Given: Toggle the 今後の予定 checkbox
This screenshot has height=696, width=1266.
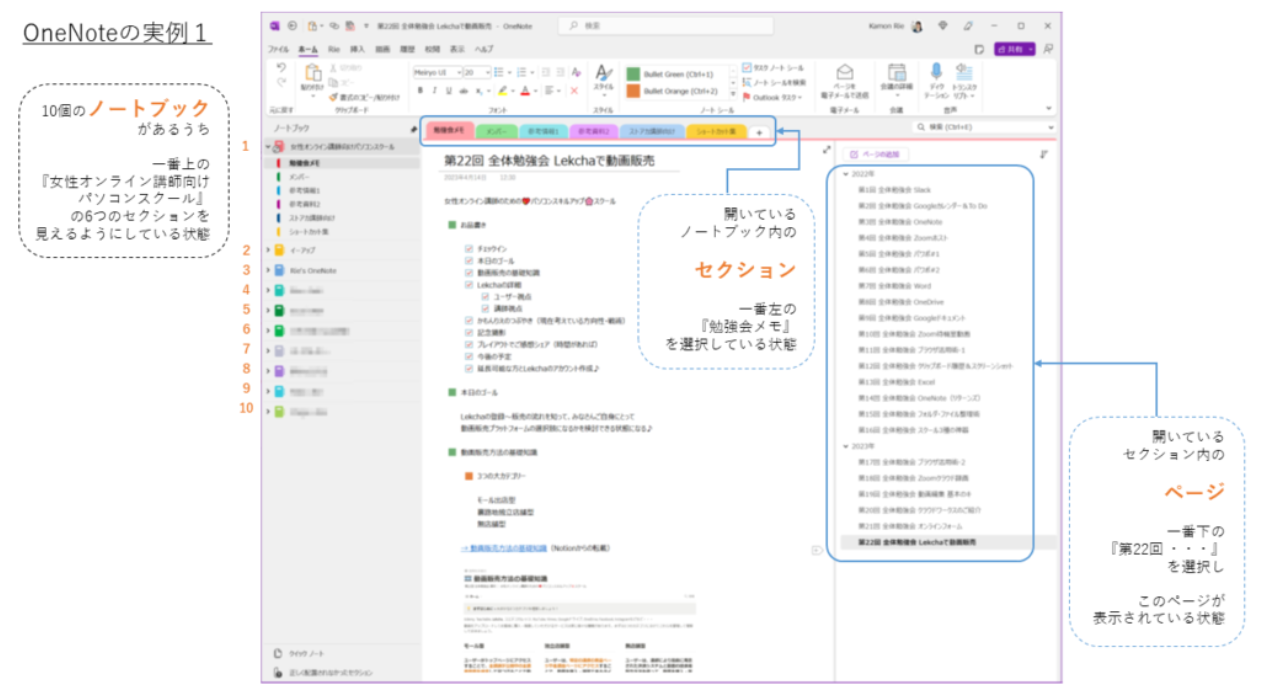Looking at the screenshot, I should pos(469,355).
